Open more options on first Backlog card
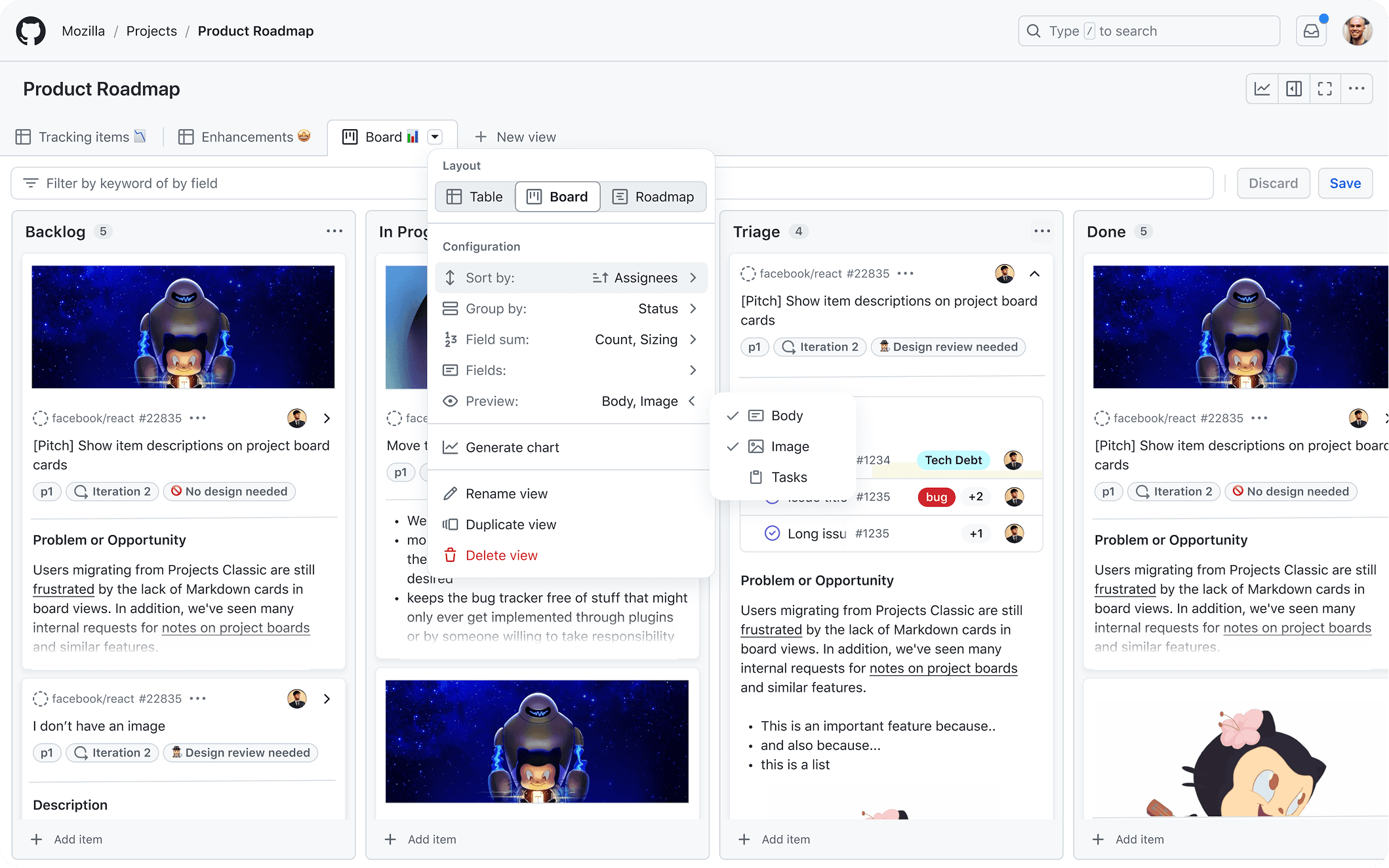Screen dimensions: 1389x868 (x=198, y=418)
